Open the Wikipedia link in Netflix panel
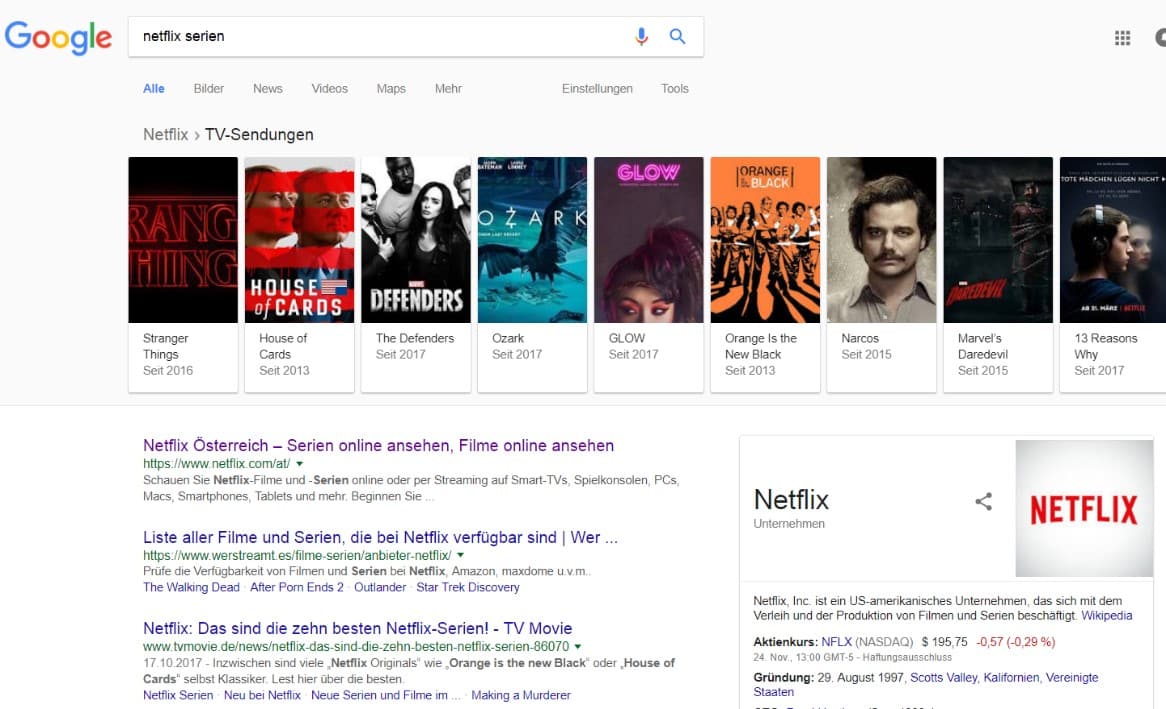Viewport: 1166px width, 709px height. (x=1107, y=615)
